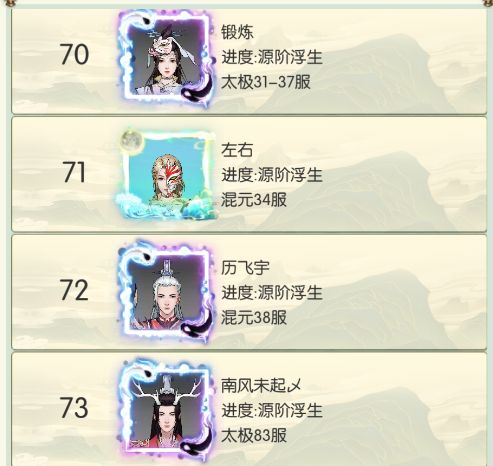Tap server label 太极83服
This screenshot has width=493, height=466.
click(x=254, y=435)
